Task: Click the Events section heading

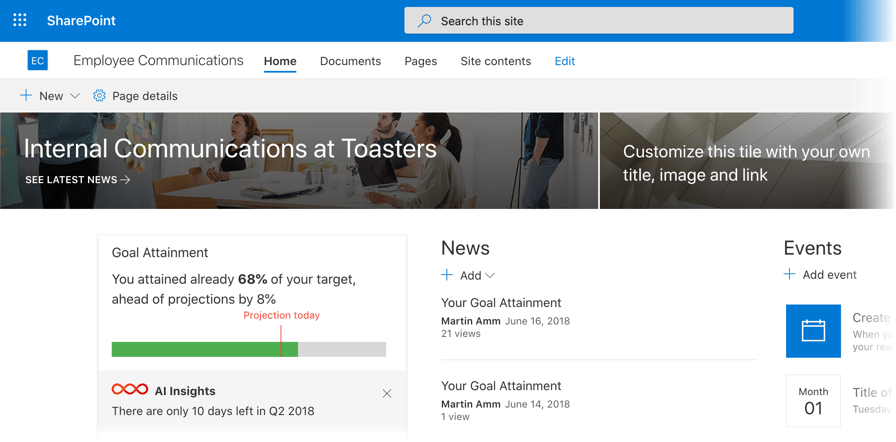Action: point(813,248)
